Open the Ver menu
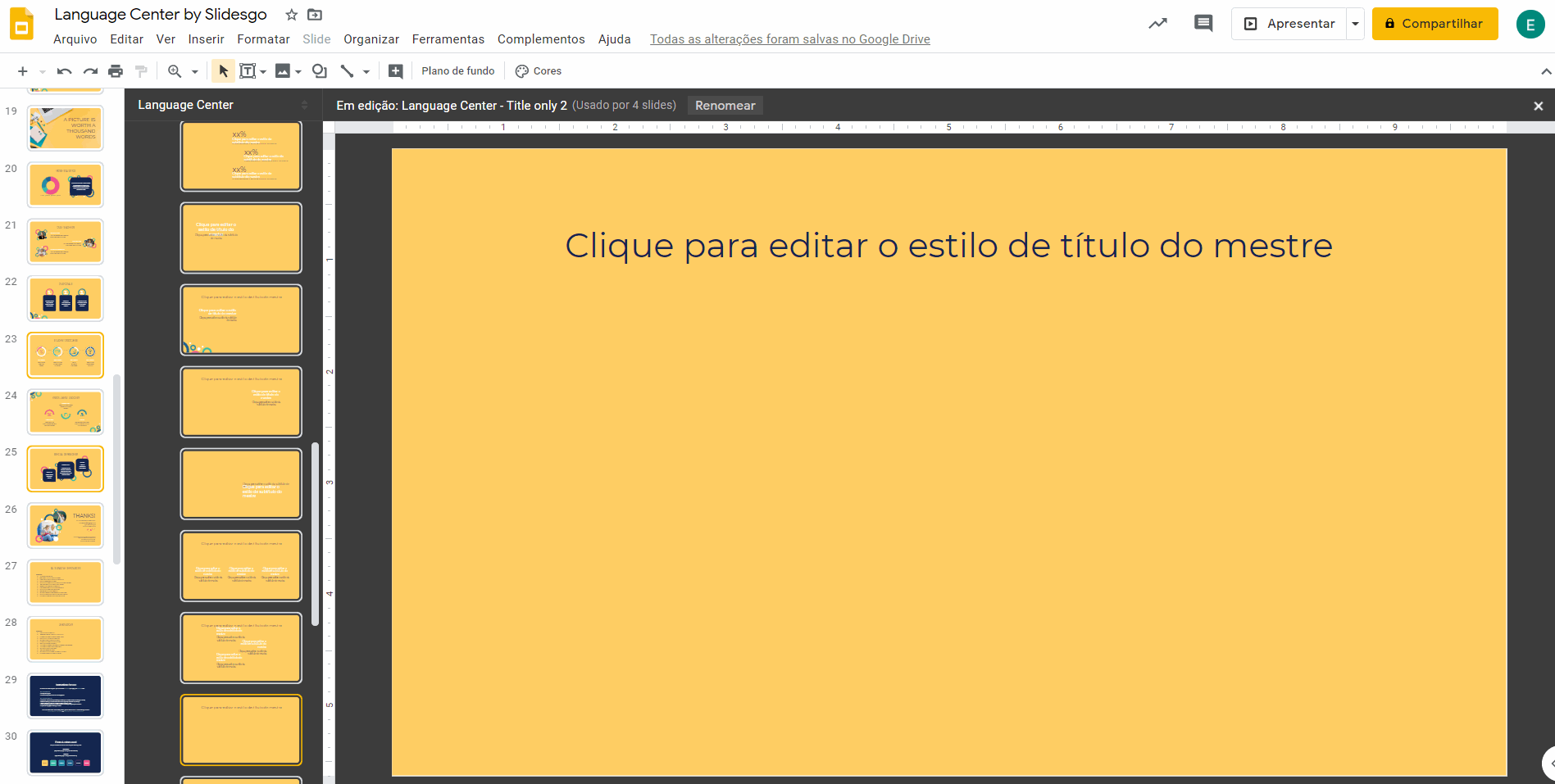Image resolution: width=1555 pixels, height=784 pixels. [x=166, y=39]
